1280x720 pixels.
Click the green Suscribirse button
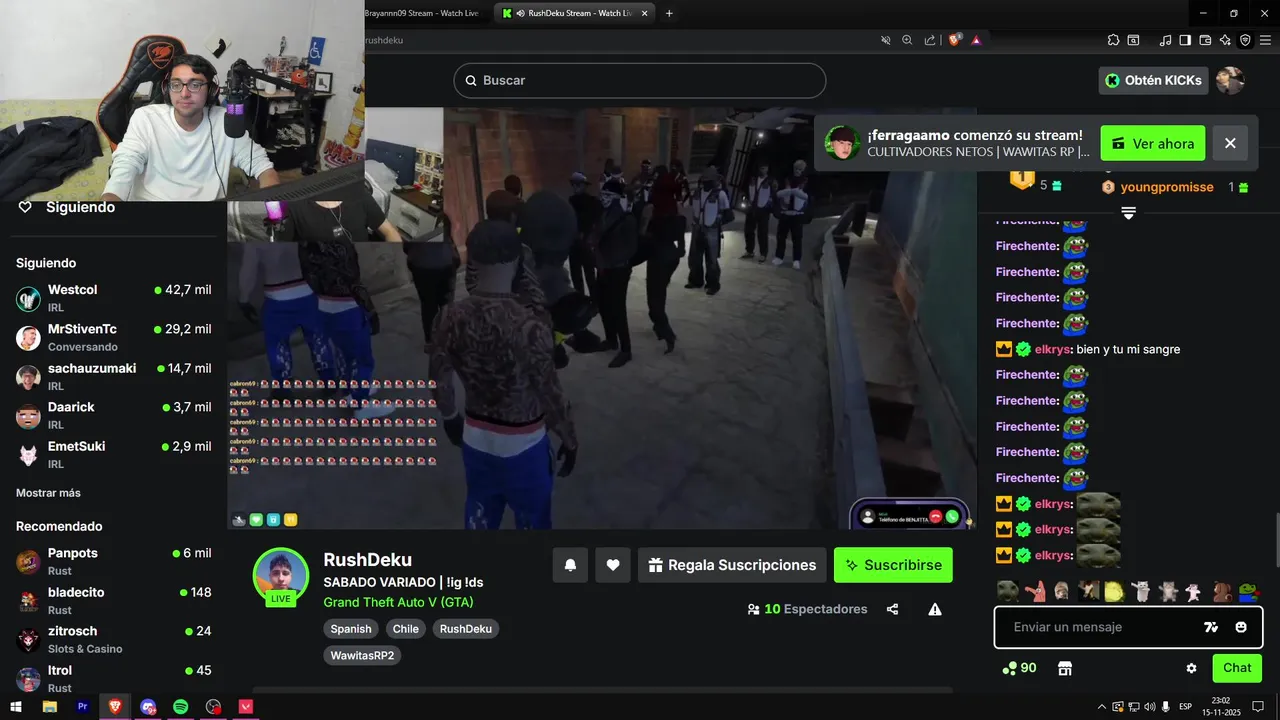point(893,565)
